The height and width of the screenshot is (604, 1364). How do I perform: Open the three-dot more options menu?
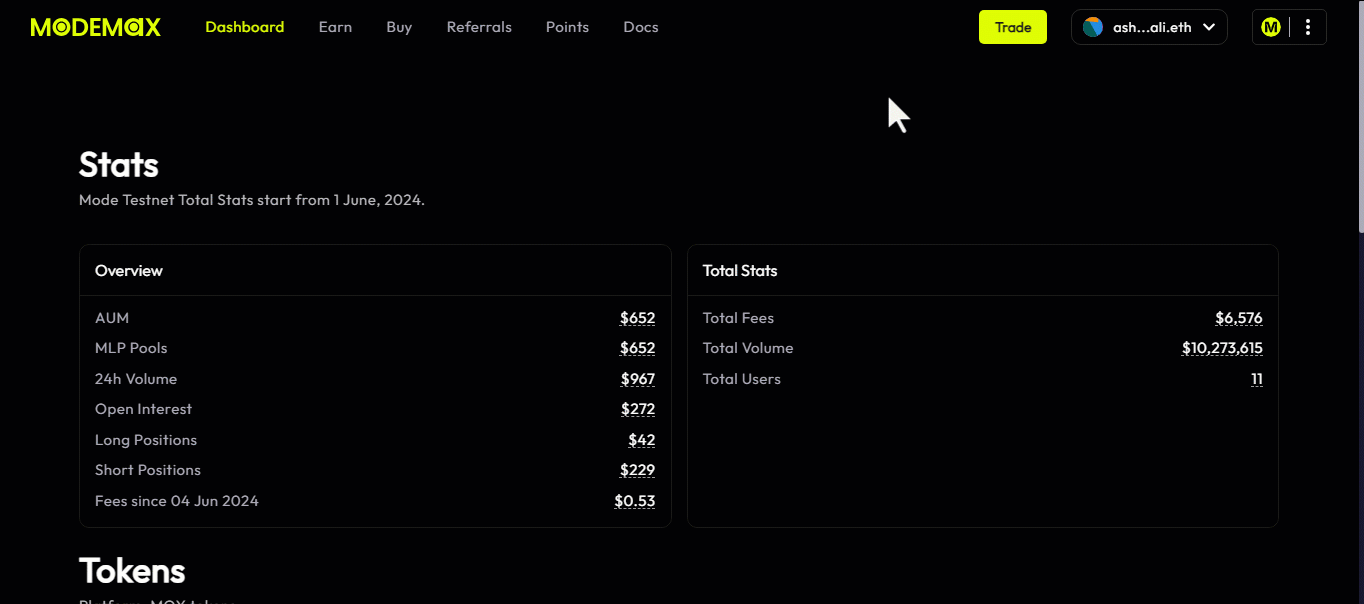click(1308, 27)
